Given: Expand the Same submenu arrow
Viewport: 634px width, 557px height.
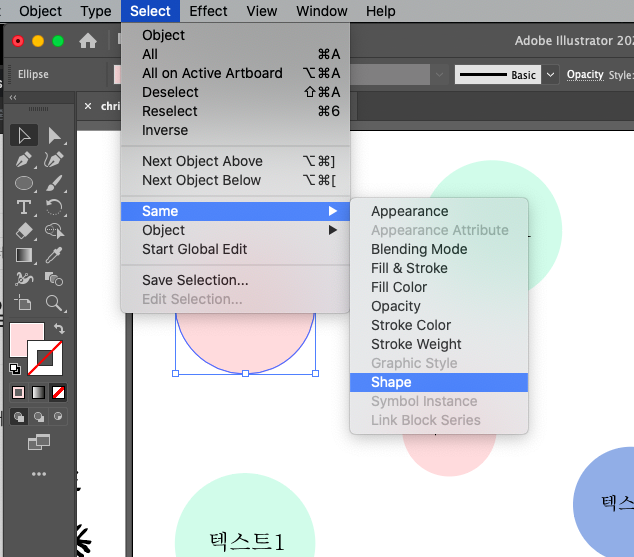Looking at the screenshot, I should pyautogui.click(x=333, y=211).
